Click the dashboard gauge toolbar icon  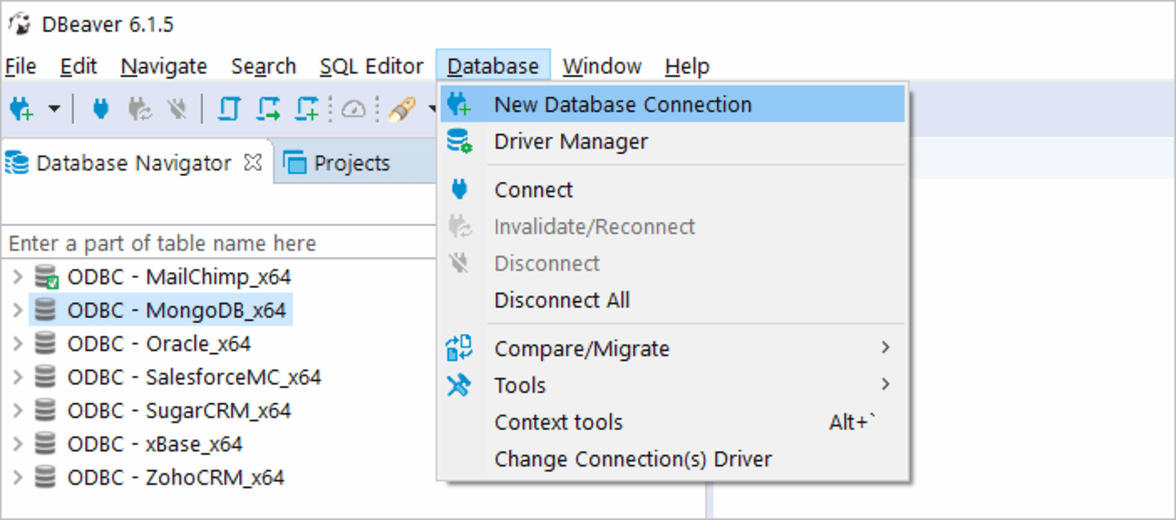coord(353,110)
